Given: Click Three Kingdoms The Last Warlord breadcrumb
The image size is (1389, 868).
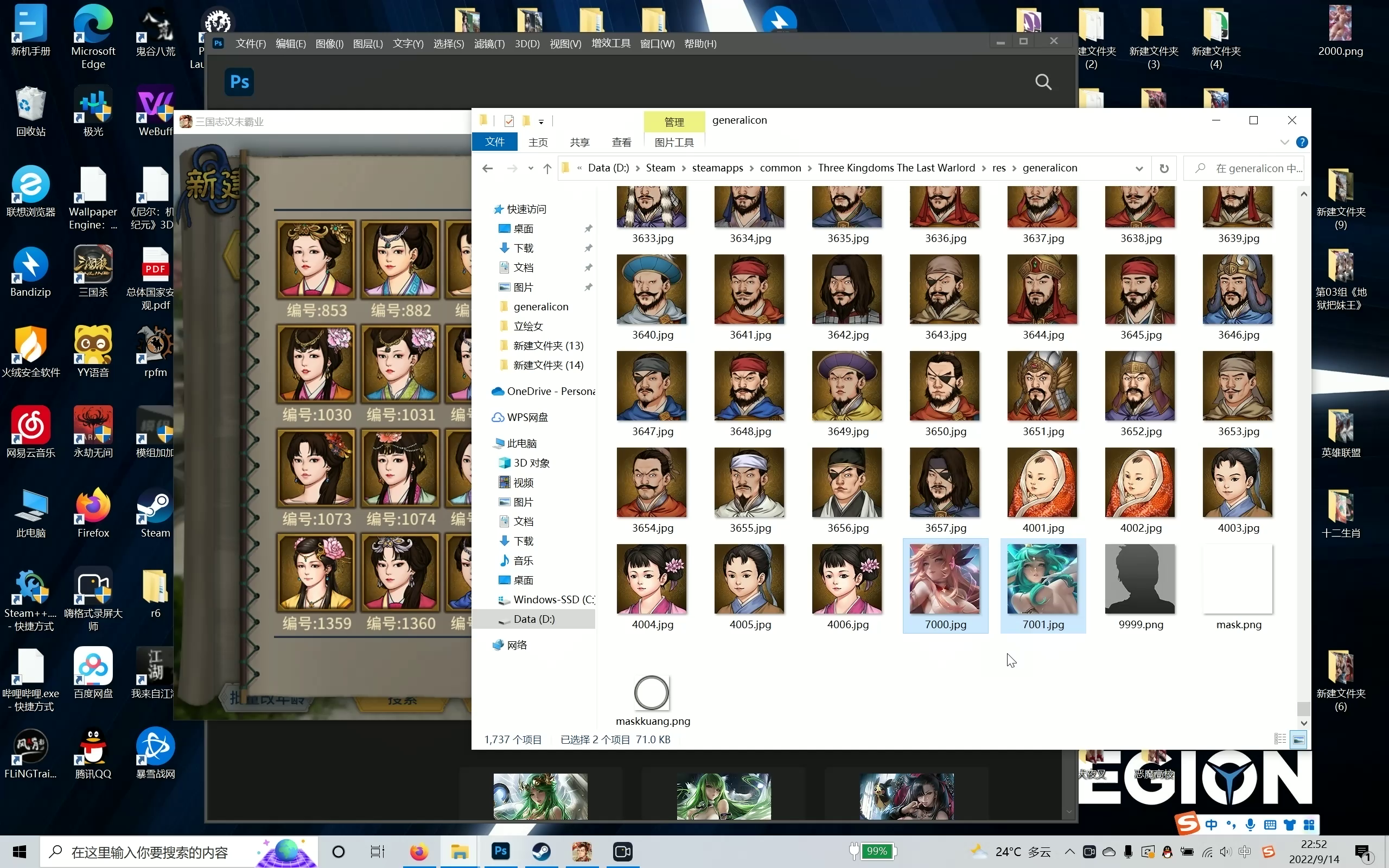Looking at the screenshot, I should (x=896, y=168).
